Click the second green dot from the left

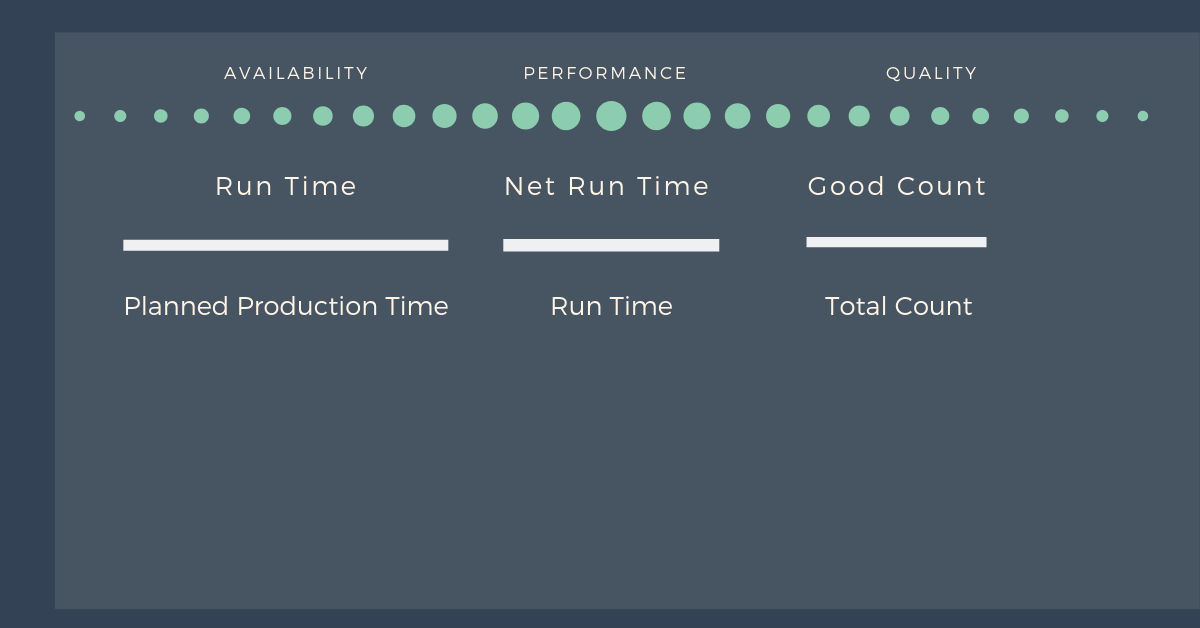120,116
